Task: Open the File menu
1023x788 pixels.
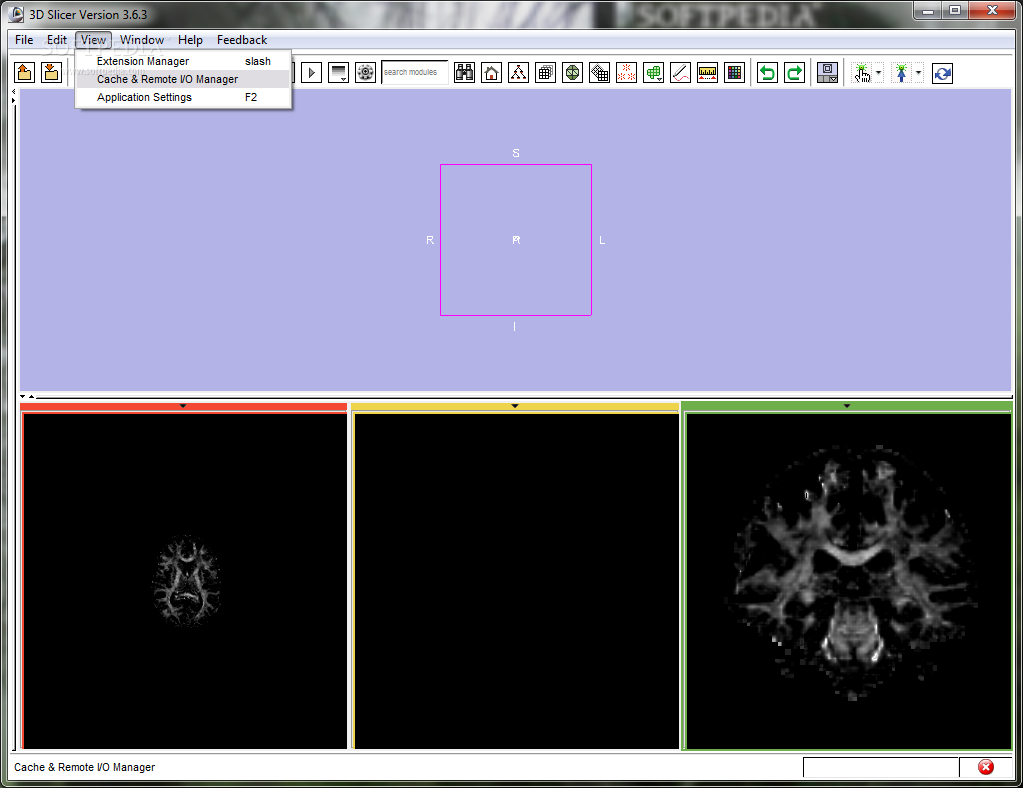Action: [x=24, y=40]
